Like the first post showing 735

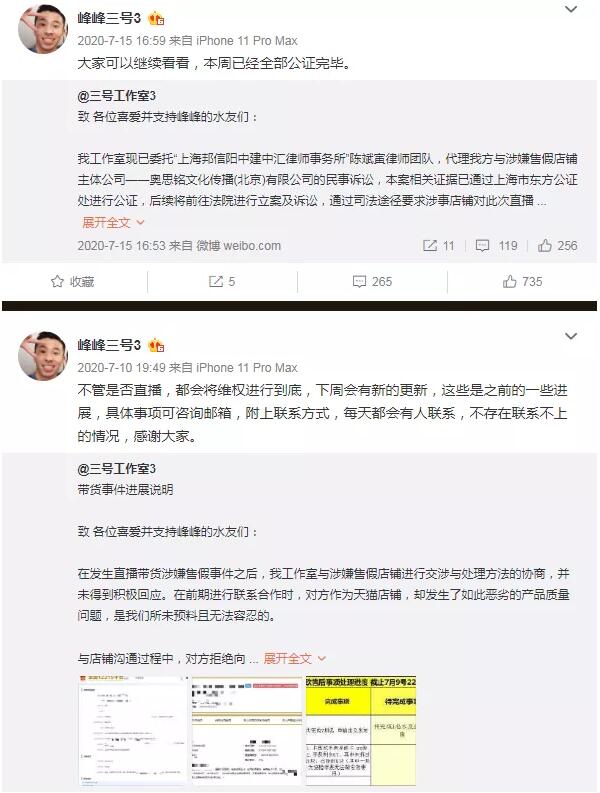(x=522, y=281)
